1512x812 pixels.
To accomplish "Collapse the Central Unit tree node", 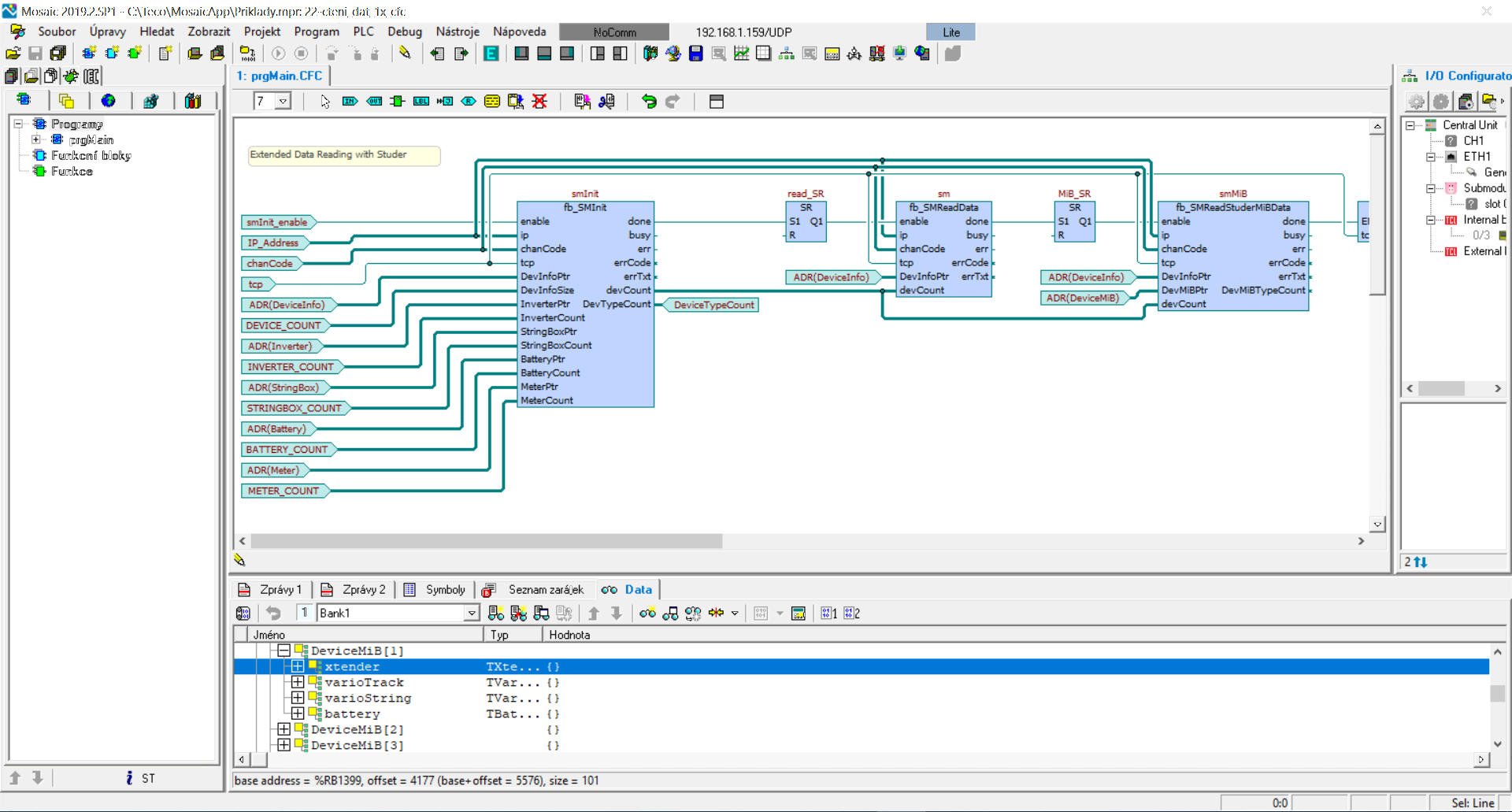I will pos(1410,125).
